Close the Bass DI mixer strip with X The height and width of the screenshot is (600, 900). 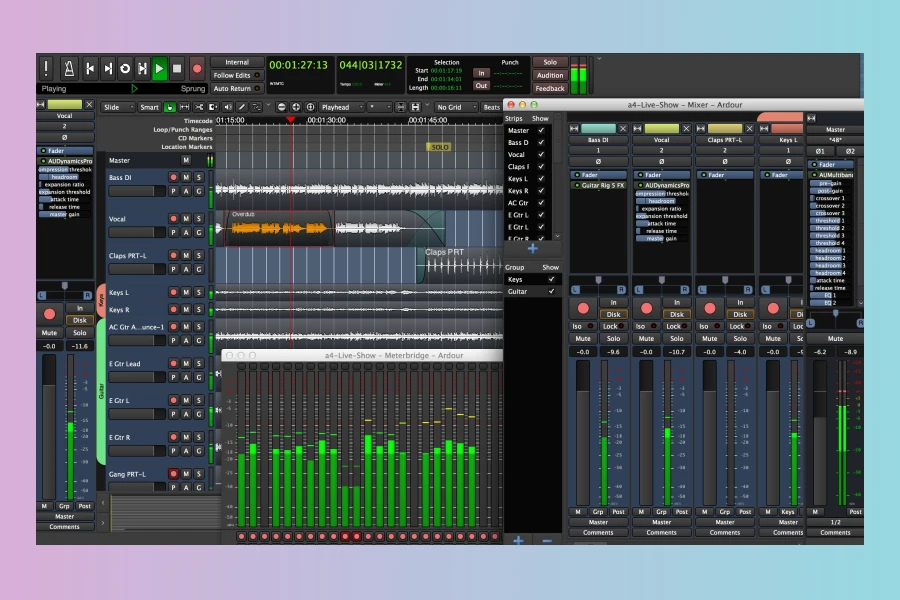tap(623, 129)
